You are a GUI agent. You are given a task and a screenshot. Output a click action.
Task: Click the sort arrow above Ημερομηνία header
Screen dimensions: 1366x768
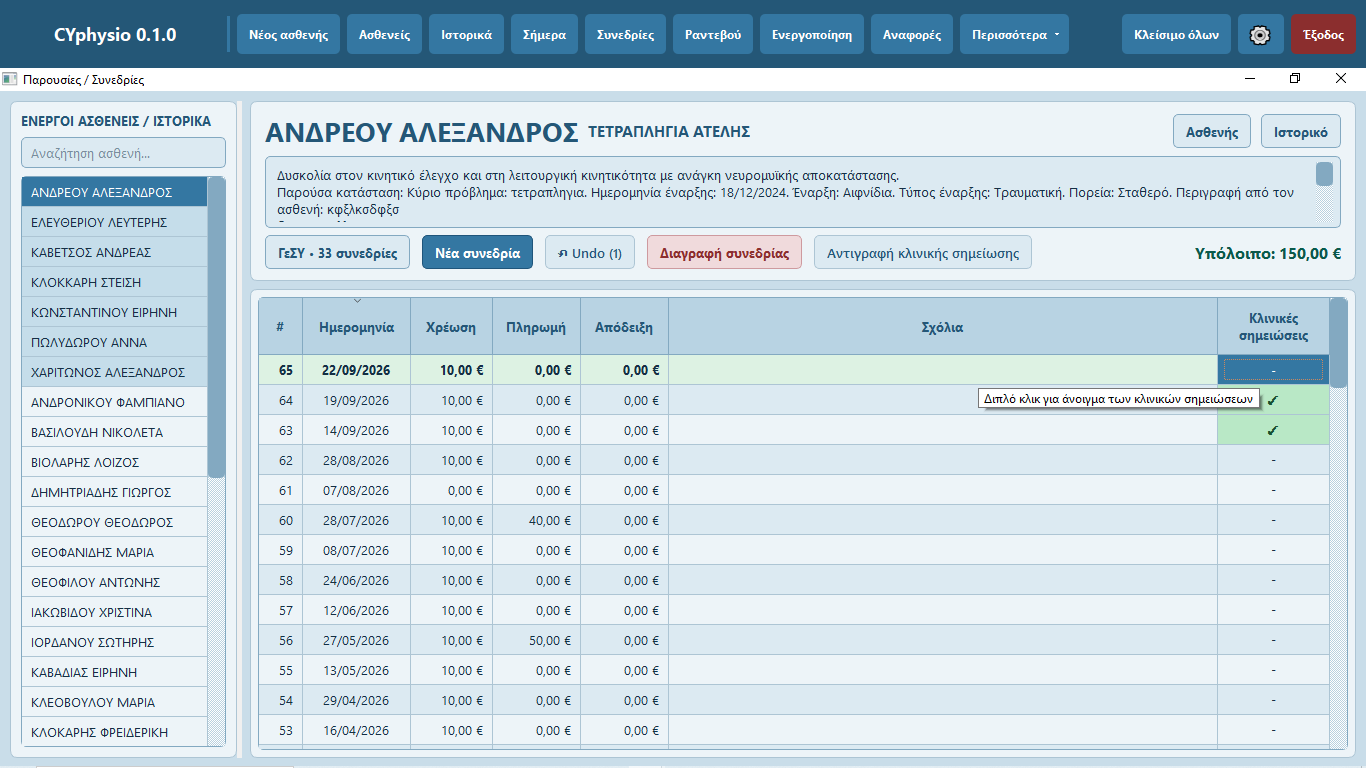357,300
